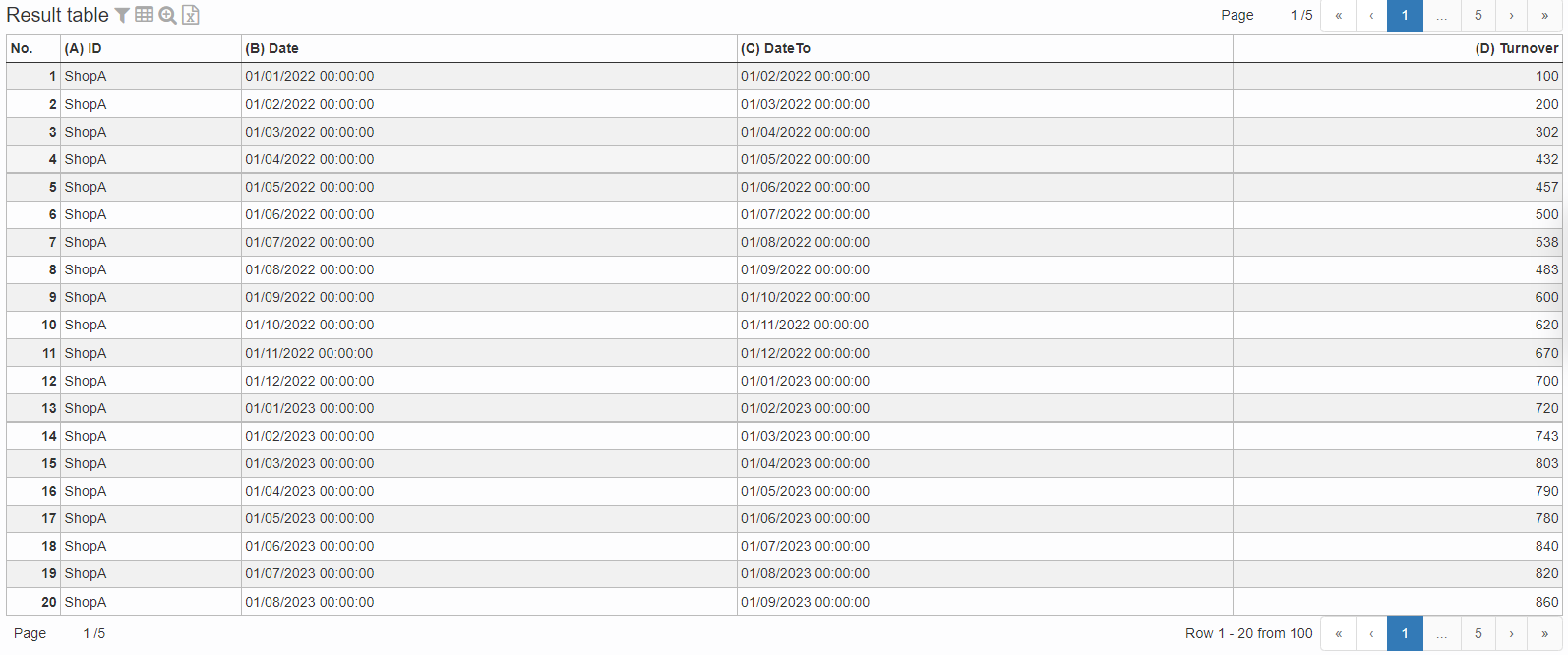Select the Turnover cell with value 483
The image size is (1568, 655).
[1398, 269]
